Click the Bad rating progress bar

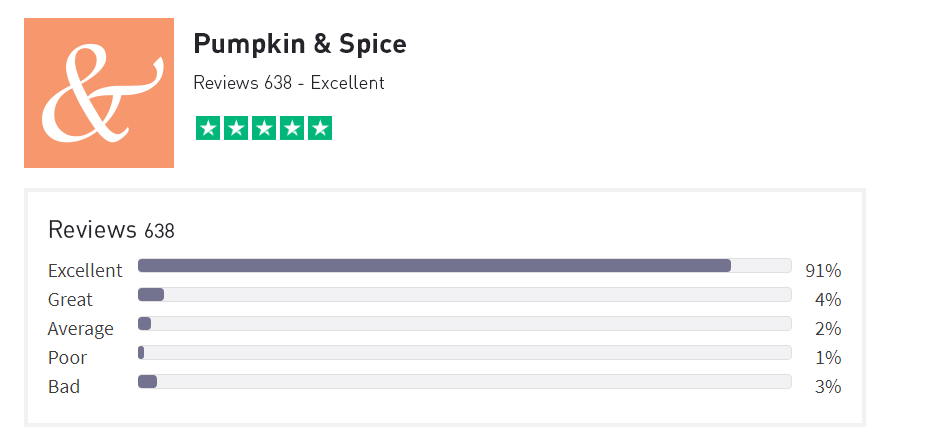point(465,381)
